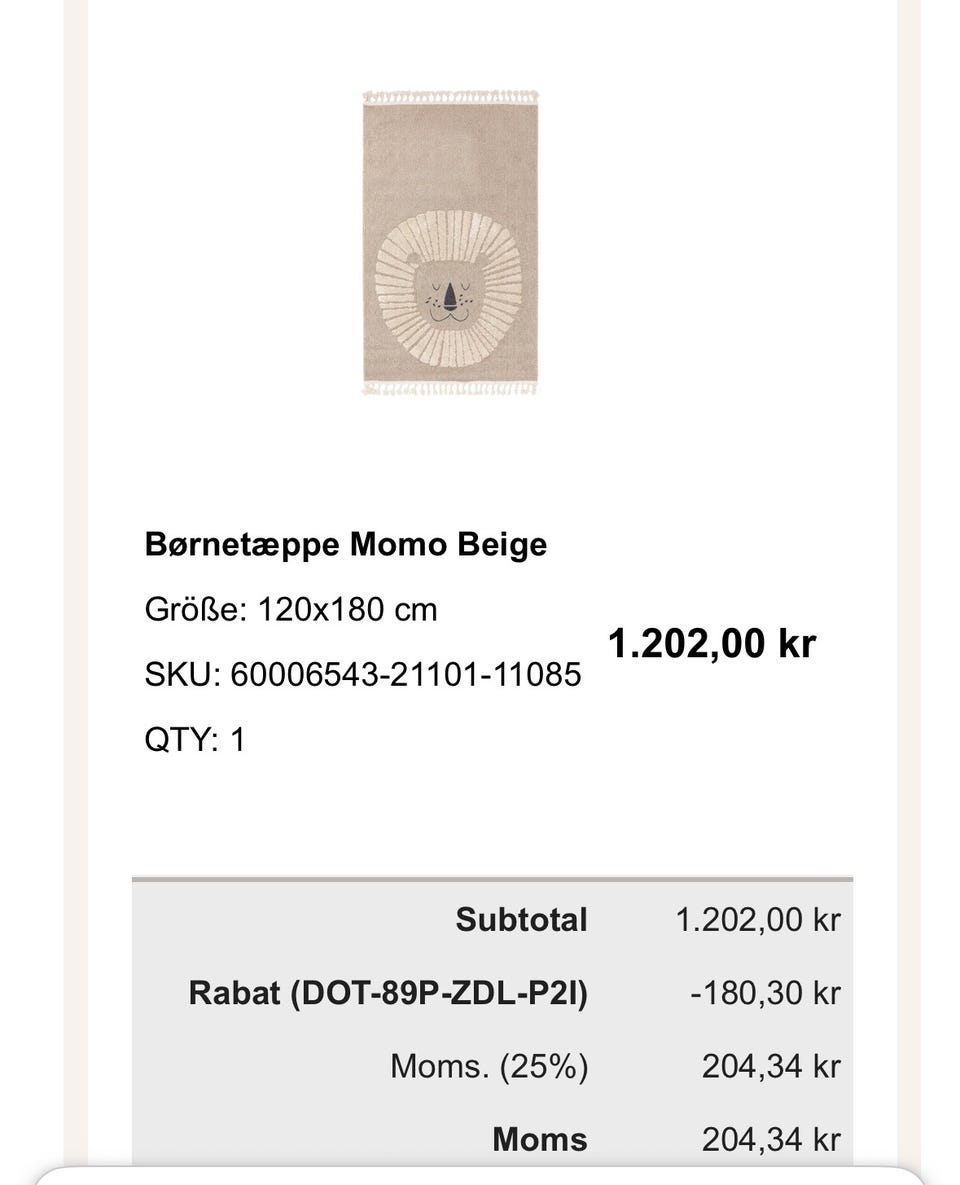Screen dimensions: 960x1185
Task: Select the SKU label text
Action: click(182, 674)
